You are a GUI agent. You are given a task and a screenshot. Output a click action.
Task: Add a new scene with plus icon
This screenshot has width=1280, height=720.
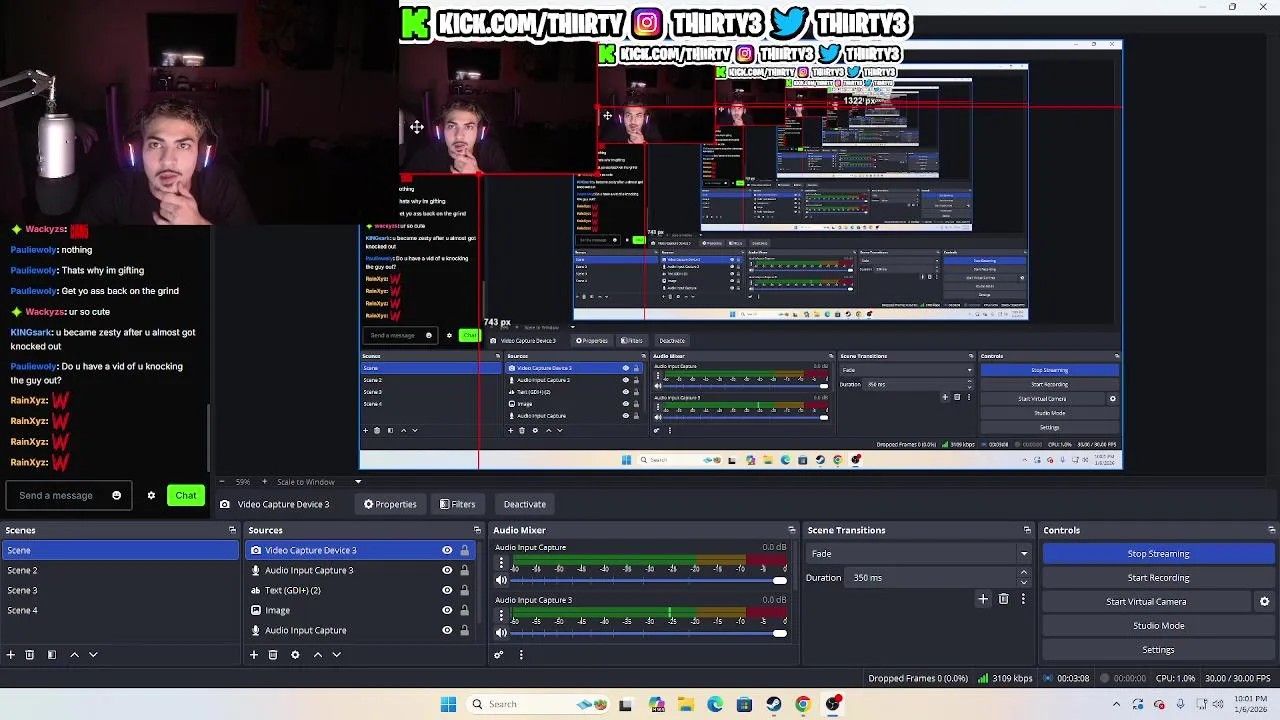tap(11, 654)
